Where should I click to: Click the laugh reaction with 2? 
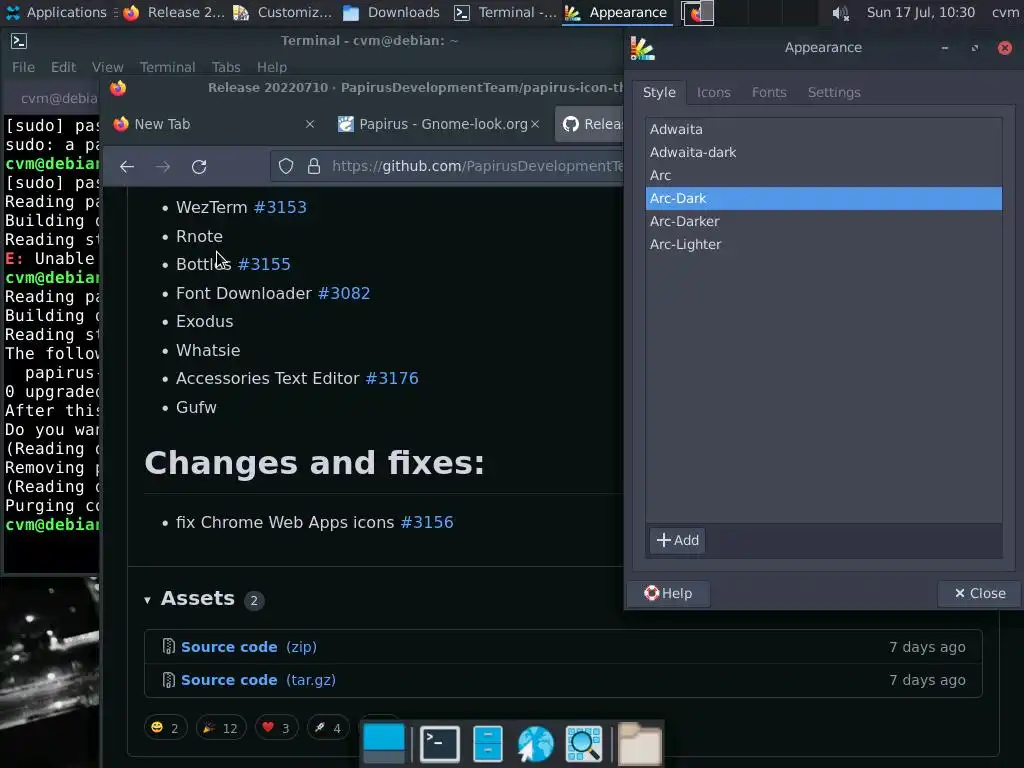165,728
